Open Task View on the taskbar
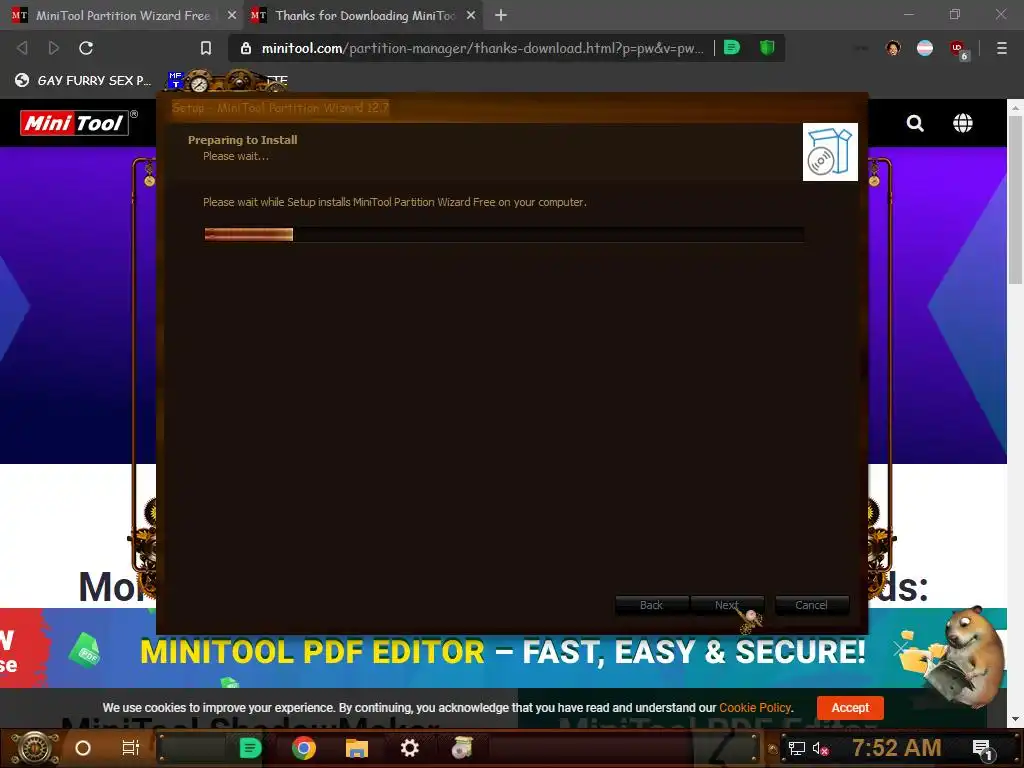This screenshot has width=1024, height=768. (x=131, y=748)
